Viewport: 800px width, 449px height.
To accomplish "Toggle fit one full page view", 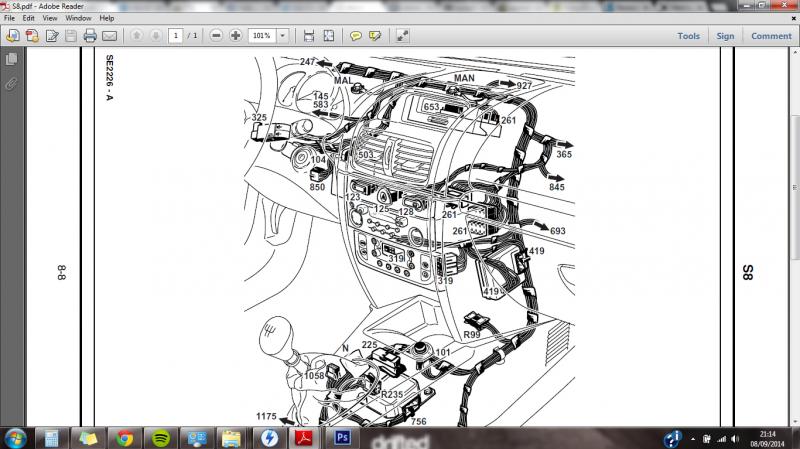I will (330, 36).
